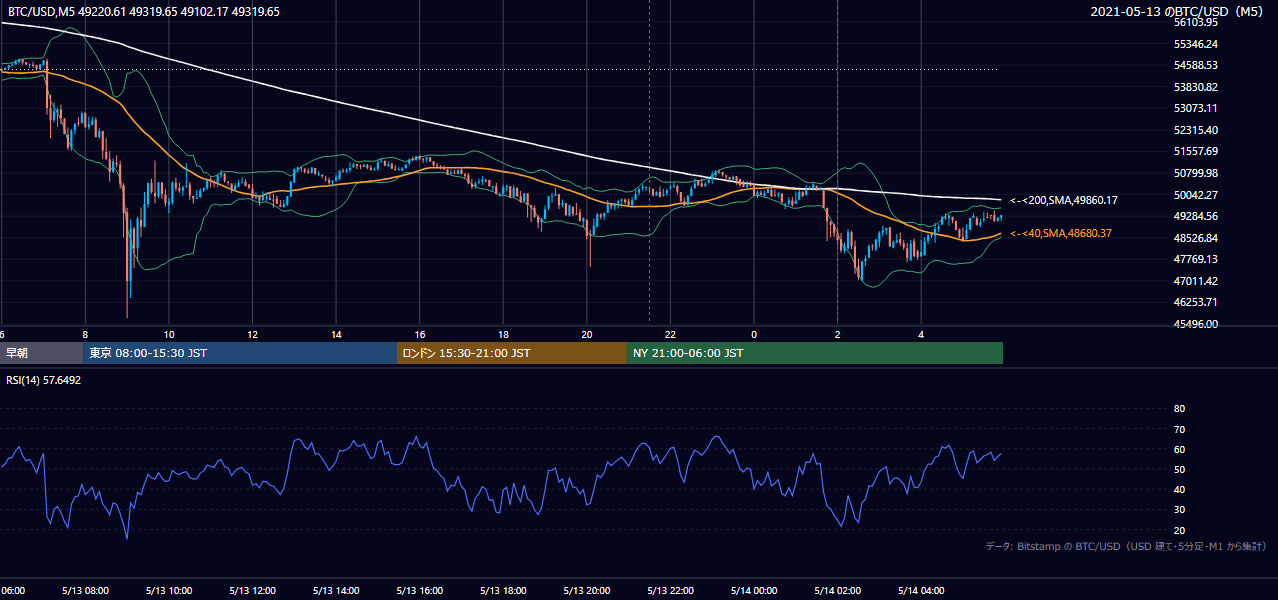Click the RSI scale label 30
Image resolution: width=1278 pixels, height=600 pixels.
tap(1179, 509)
